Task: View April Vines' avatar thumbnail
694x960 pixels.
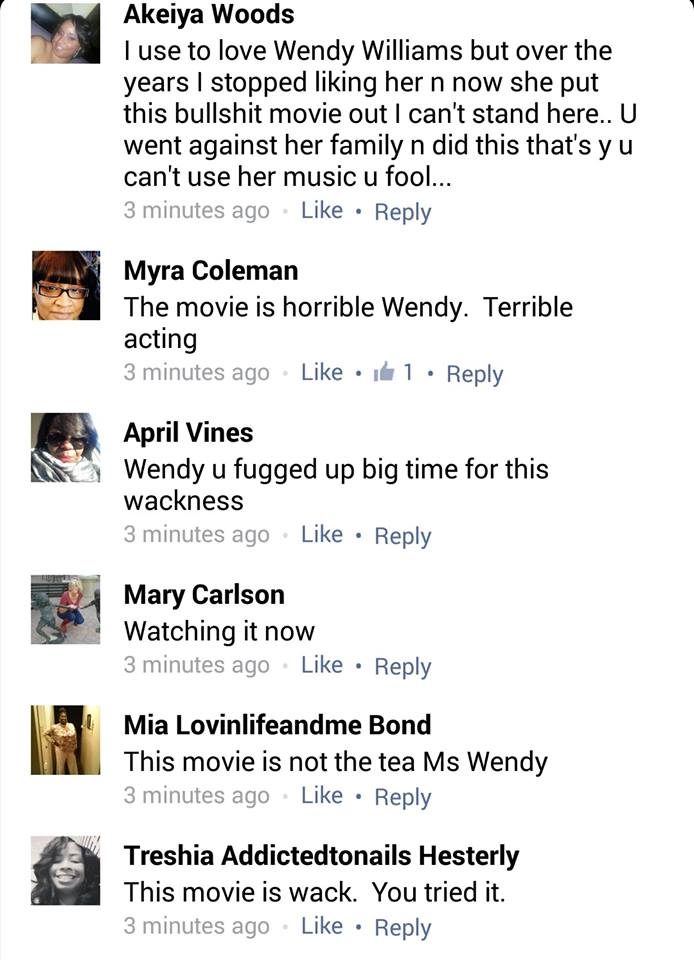Action: coord(66,448)
